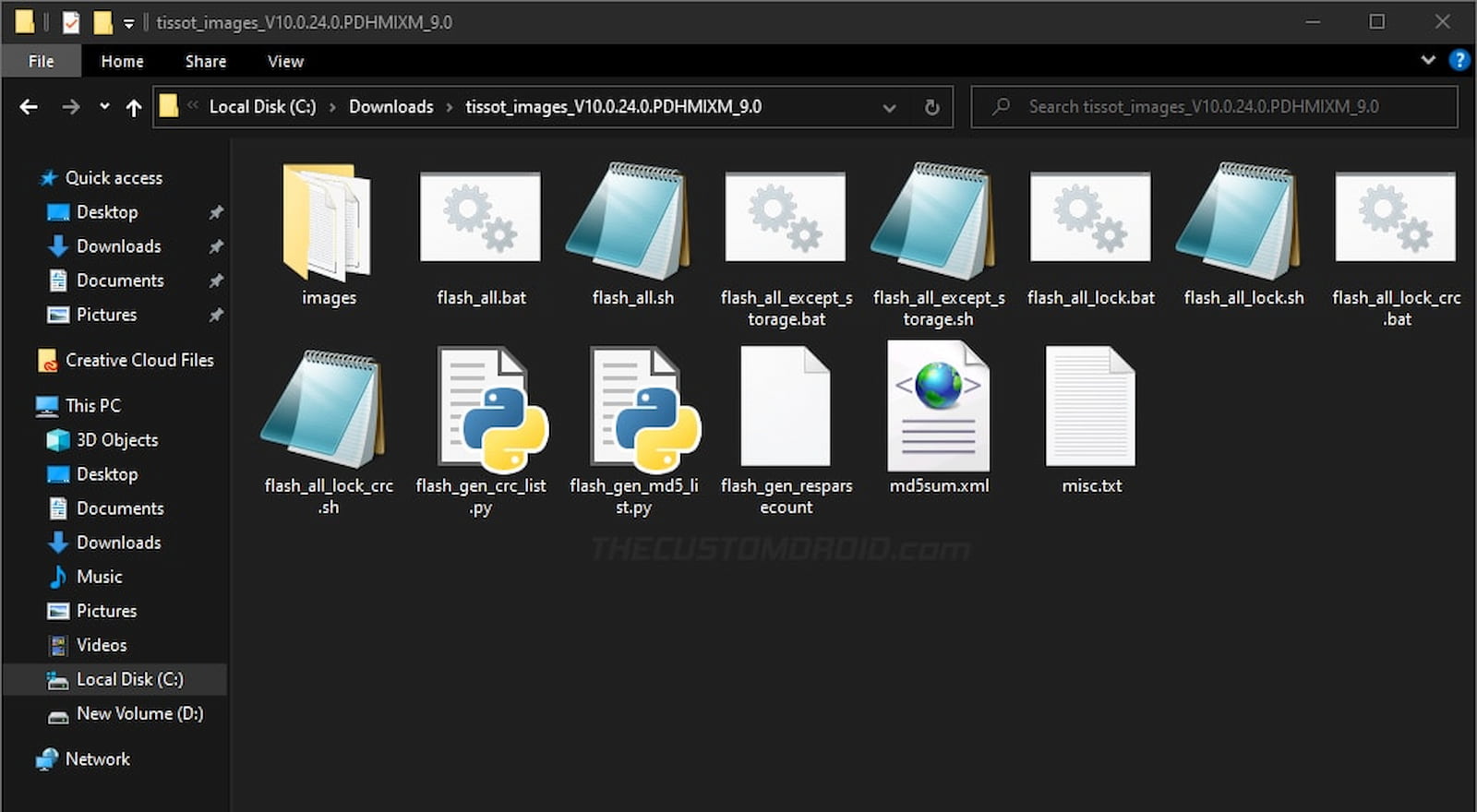Click the flash_all_lock.bat gear icon
The height and width of the screenshot is (812, 1477).
(1090, 218)
